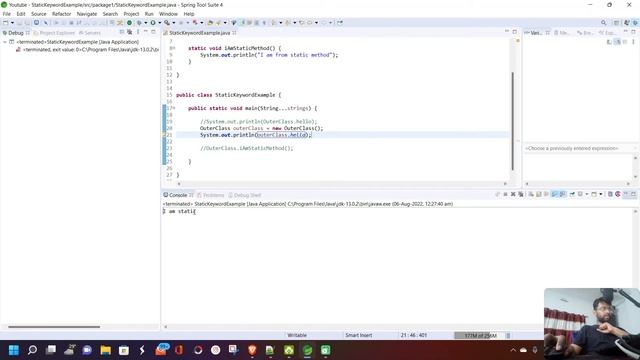Open the Brave browser taskbar icon

[x=252, y=350]
